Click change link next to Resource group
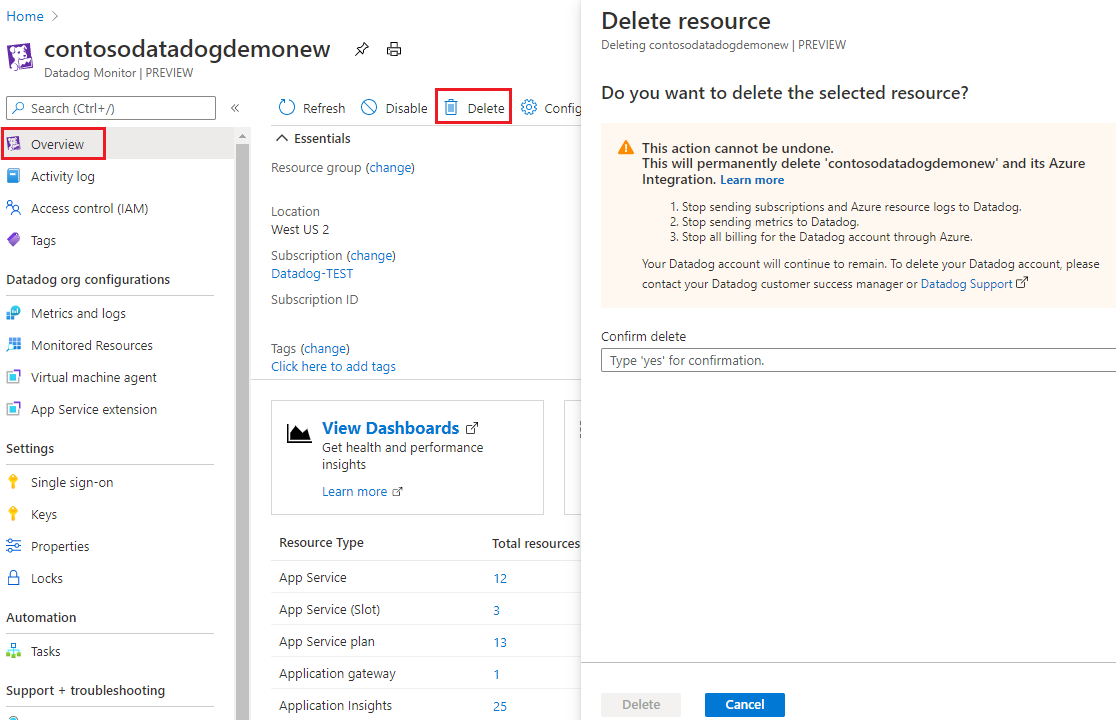This screenshot has width=1116, height=720. click(390, 168)
